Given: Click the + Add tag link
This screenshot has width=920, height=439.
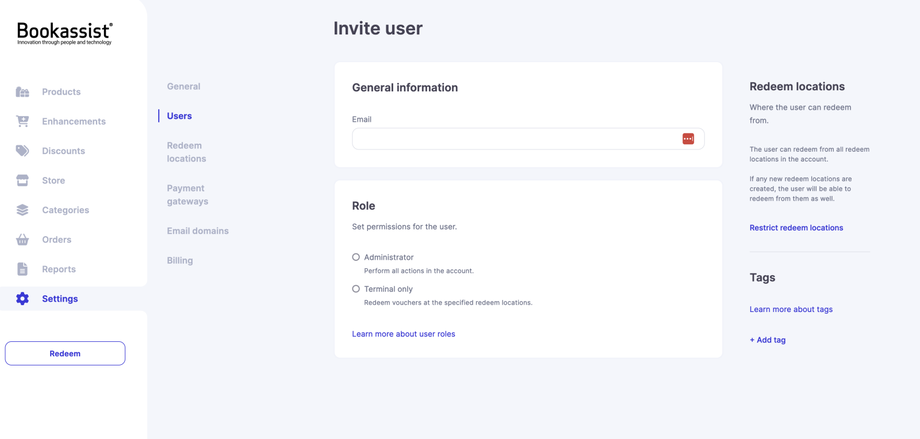Looking at the screenshot, I should tap(767, 340).
